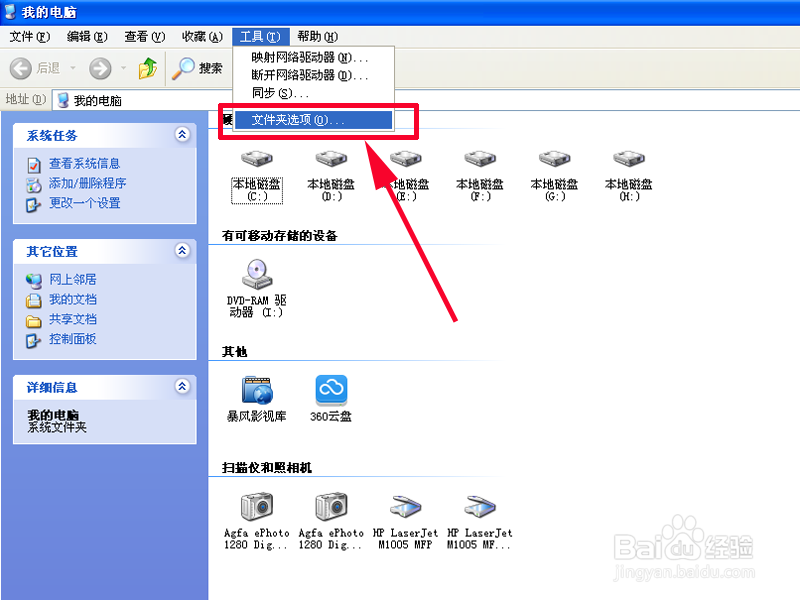Open local disk D: drive icon

pyautogui.click(x=331, y=159)
